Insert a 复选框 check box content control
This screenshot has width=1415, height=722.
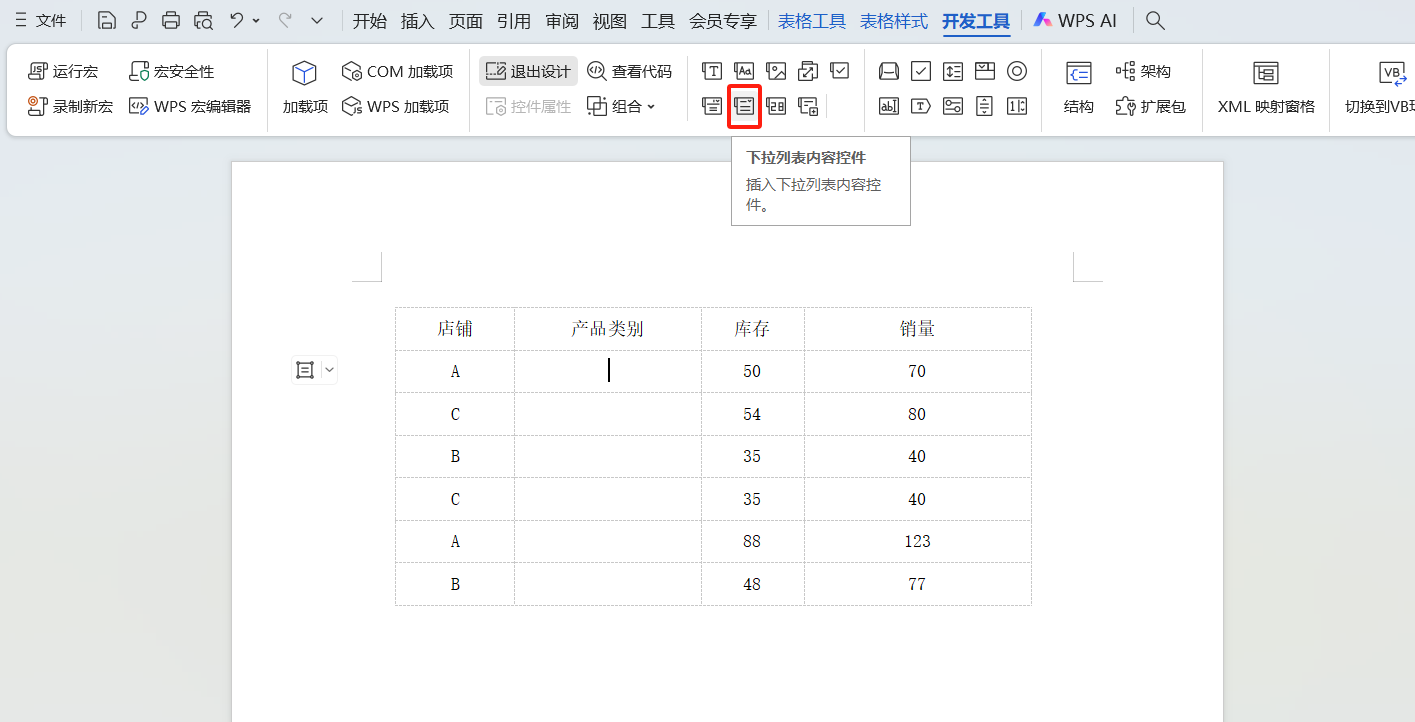840,71
